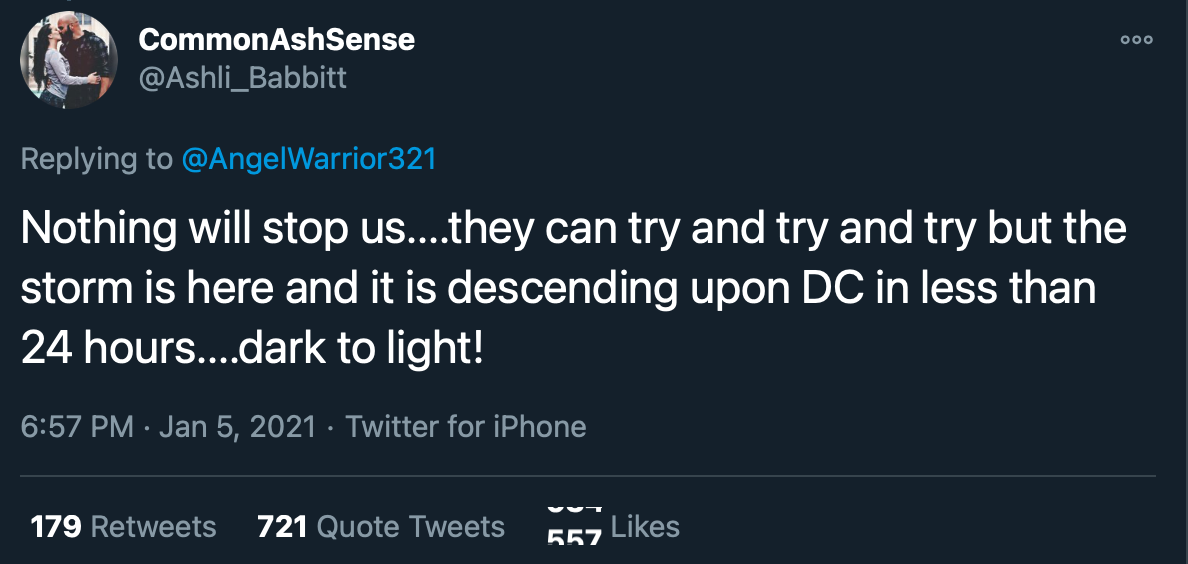Click the 6:57 PM timestamp
Screen dimensions: 1188x564
(x=77, y=427)
